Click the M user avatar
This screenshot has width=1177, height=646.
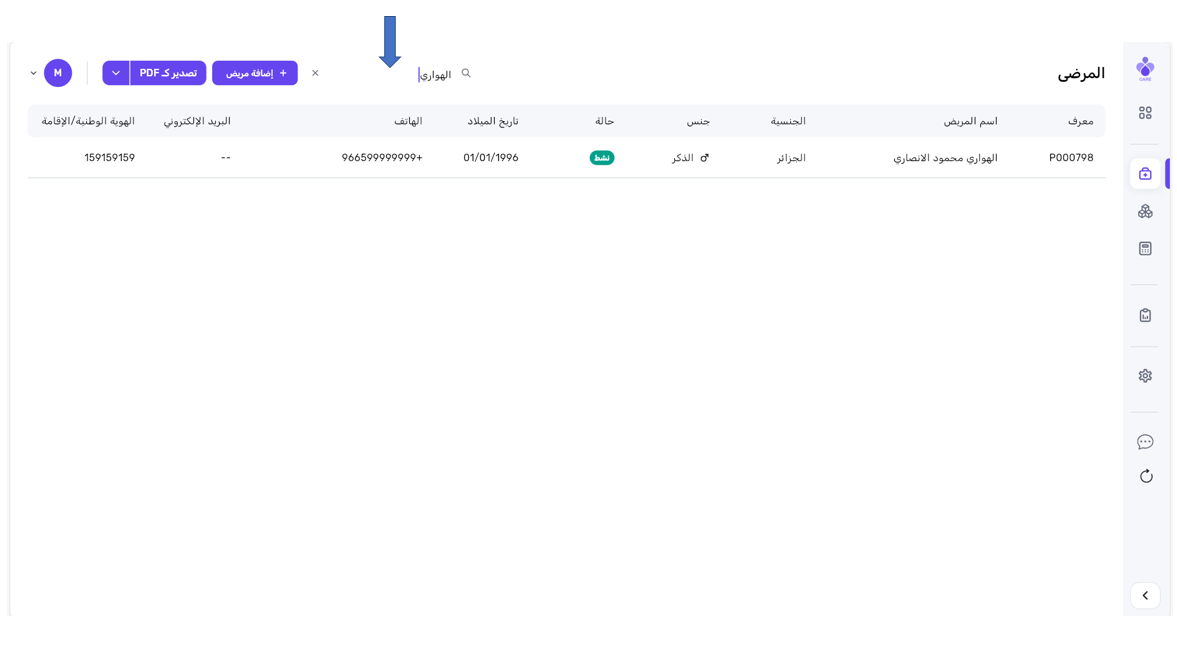(x=58, y=73)
